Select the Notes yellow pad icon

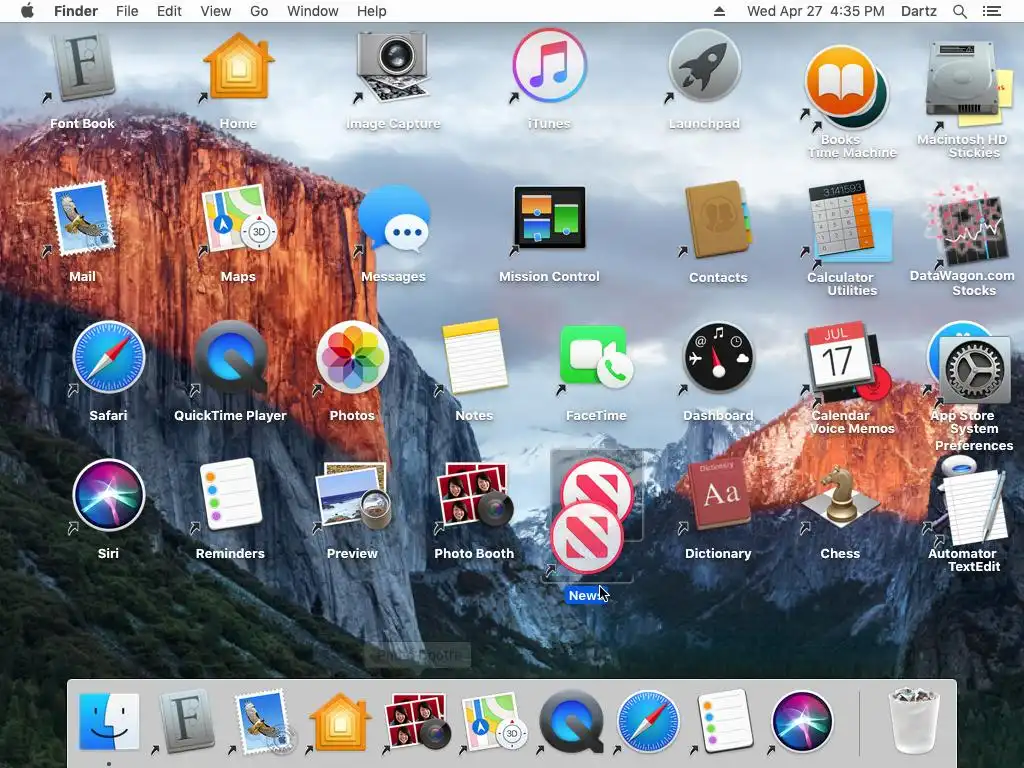pos(475,356)
